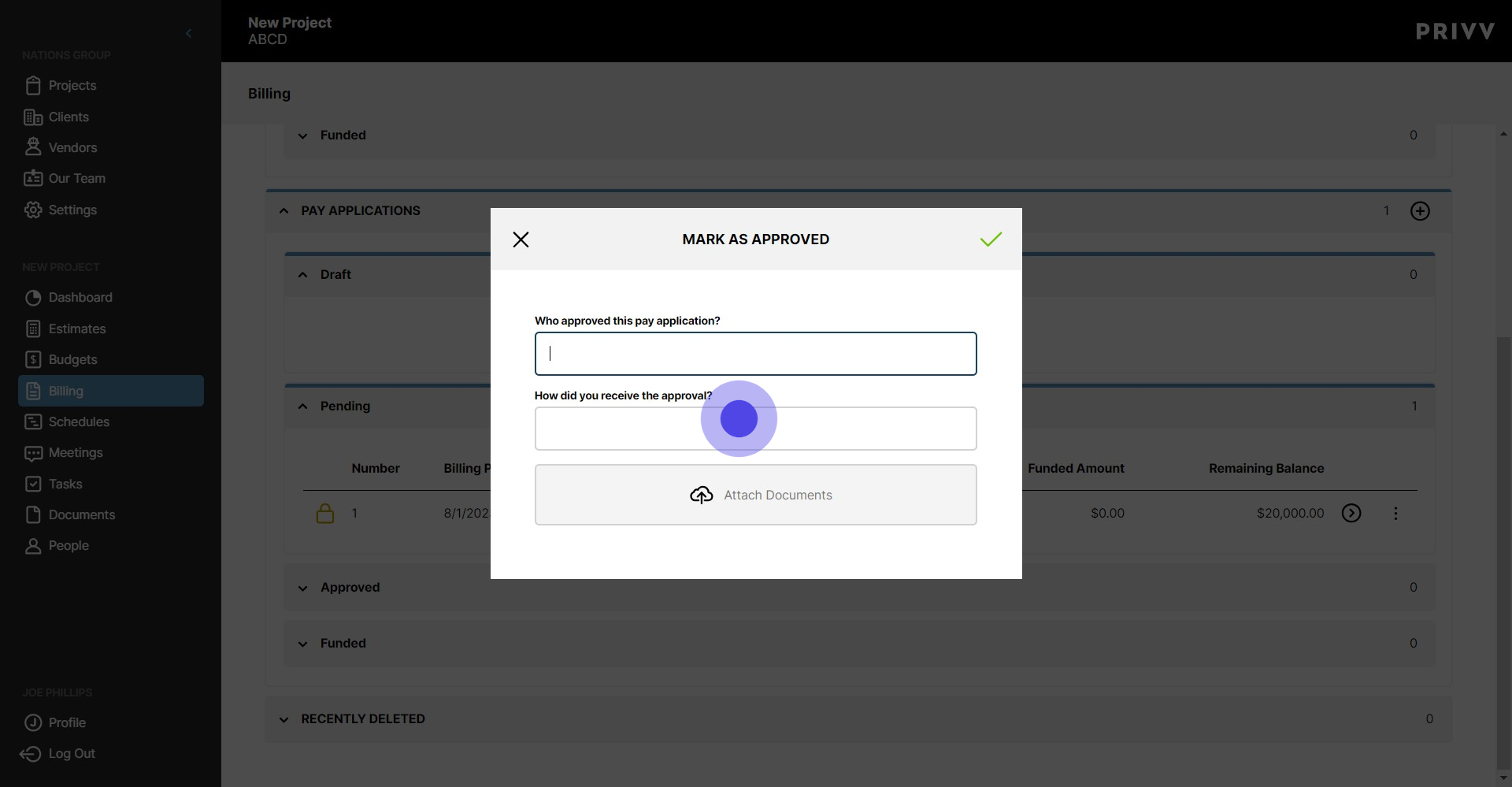1512x787 pixels.
Task: Click the Estimates calculator icon
Action: coord(33,329)
